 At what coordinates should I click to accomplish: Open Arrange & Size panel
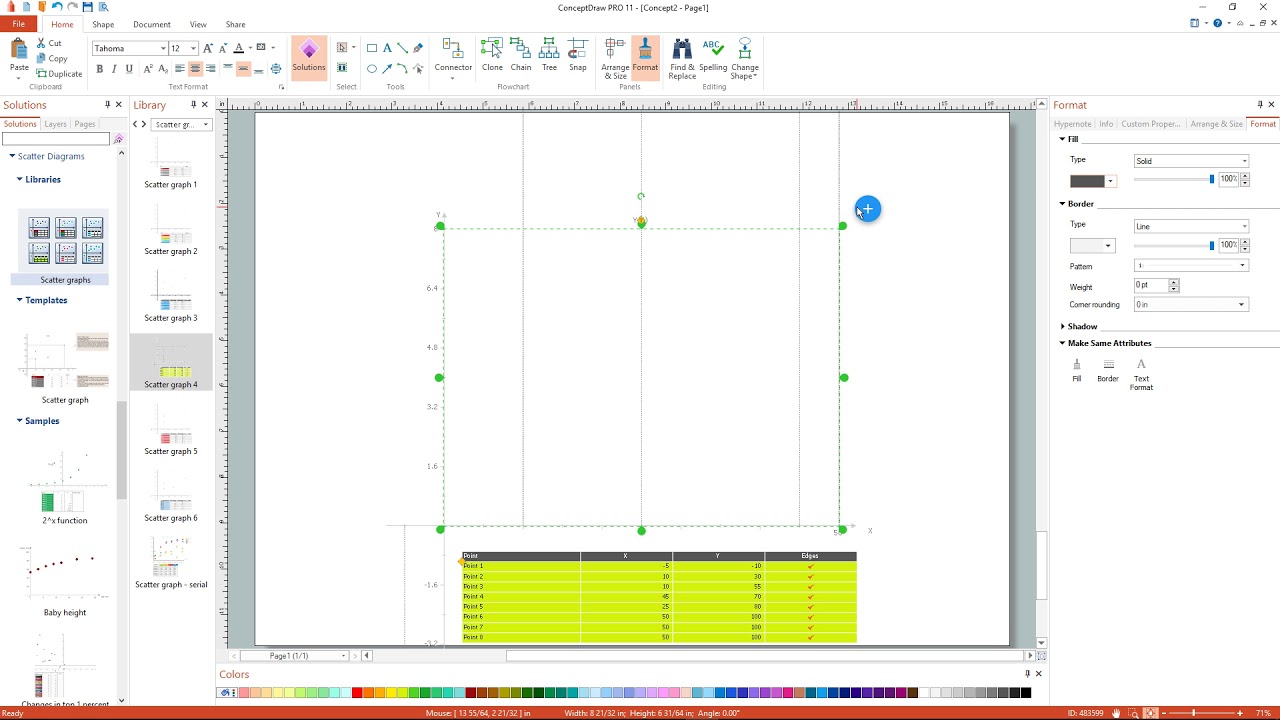click(x=615, y=58)
